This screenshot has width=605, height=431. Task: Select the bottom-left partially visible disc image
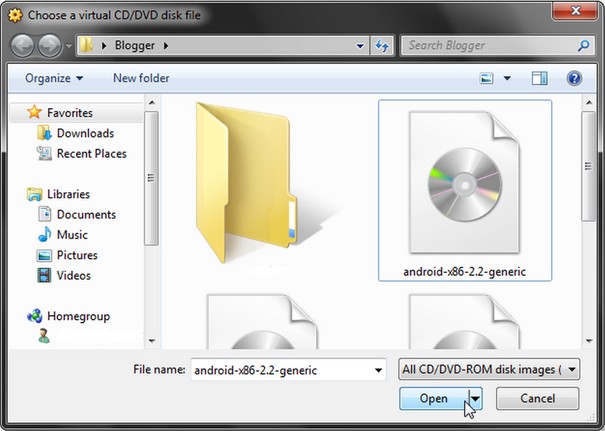(263, 322)
